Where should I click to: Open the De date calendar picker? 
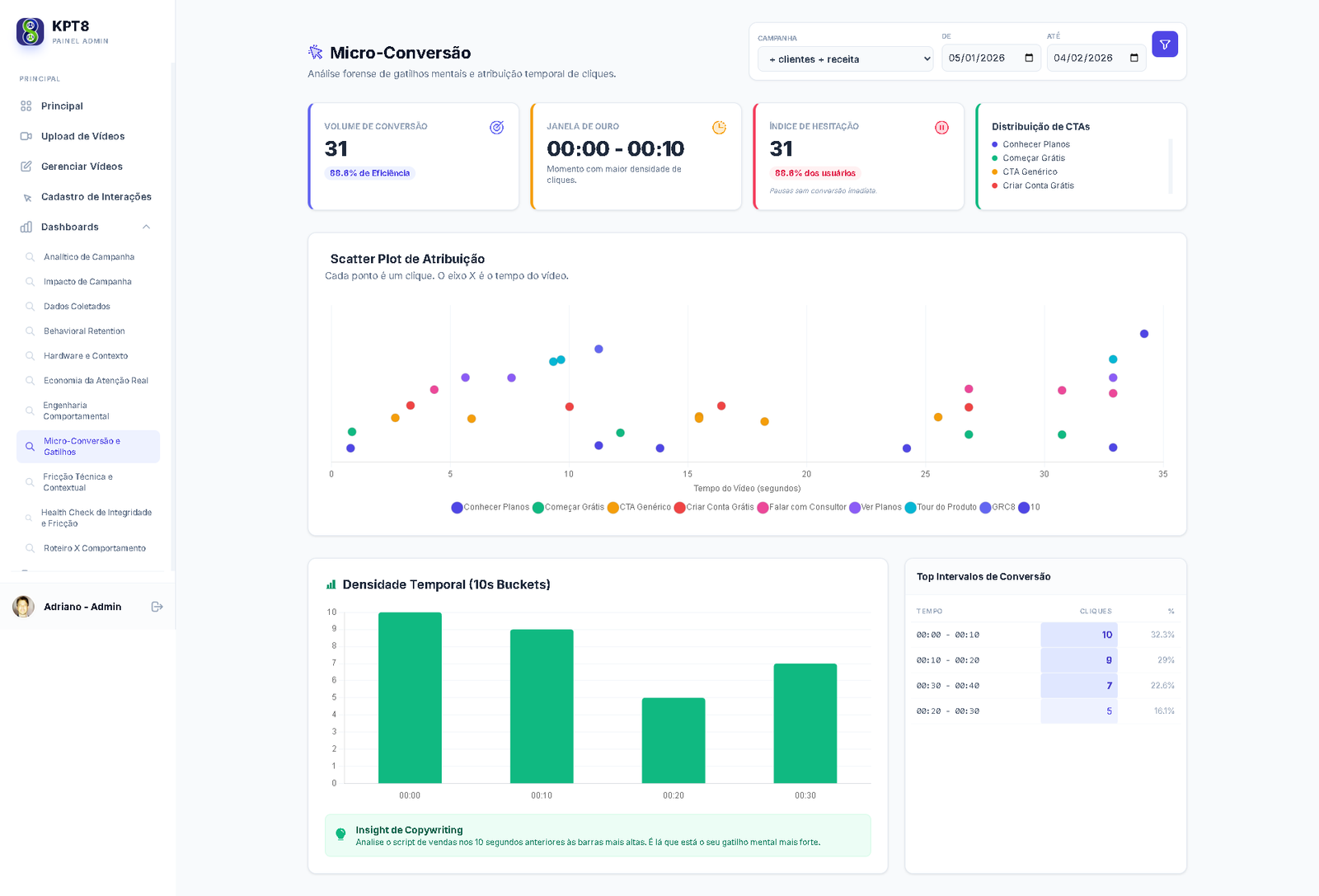pos(1029,59)
